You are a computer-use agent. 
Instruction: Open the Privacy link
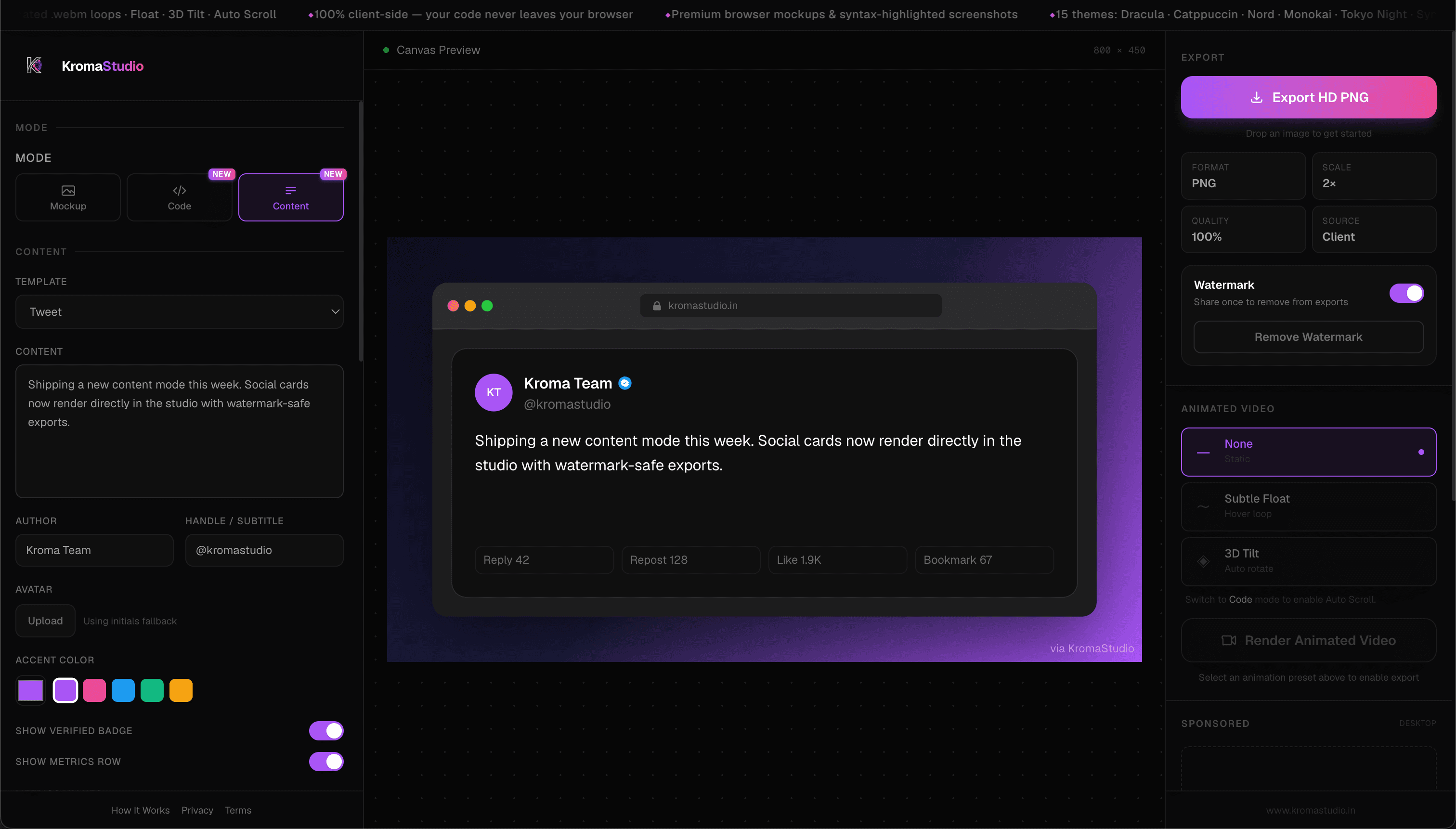point(197,810)
